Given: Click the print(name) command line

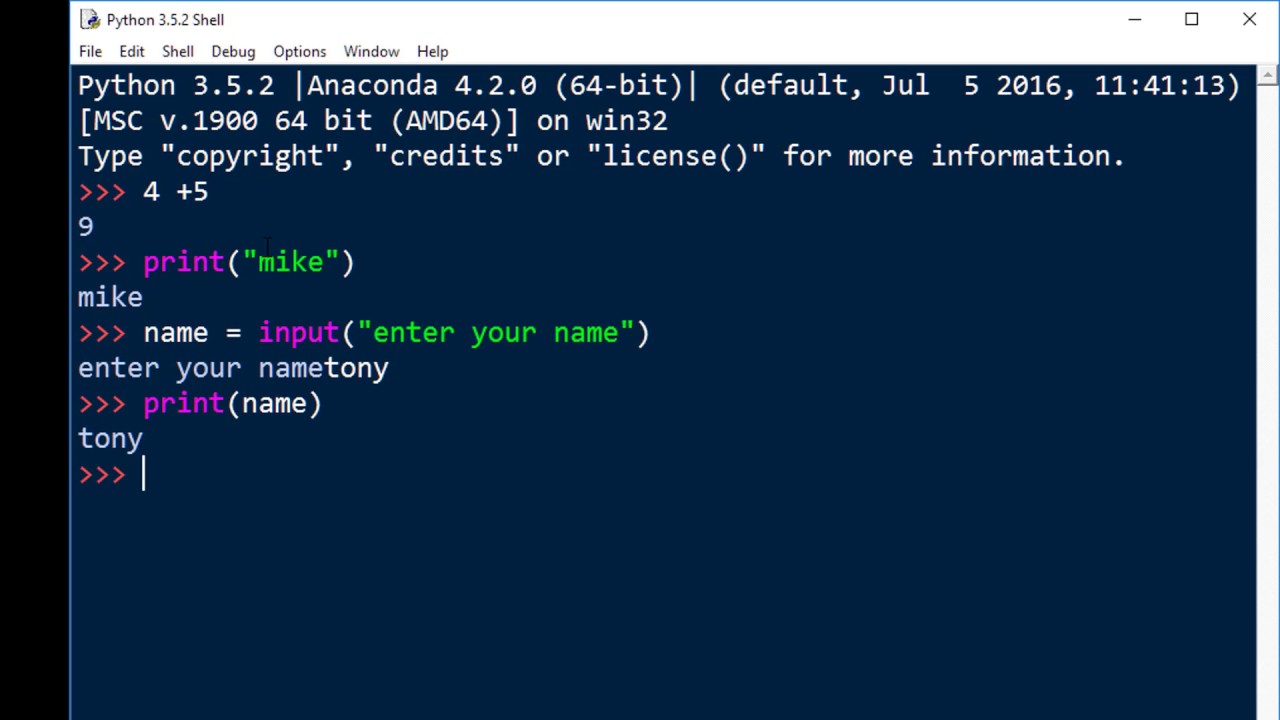Looking at the screenshot, I should point(232,404).
